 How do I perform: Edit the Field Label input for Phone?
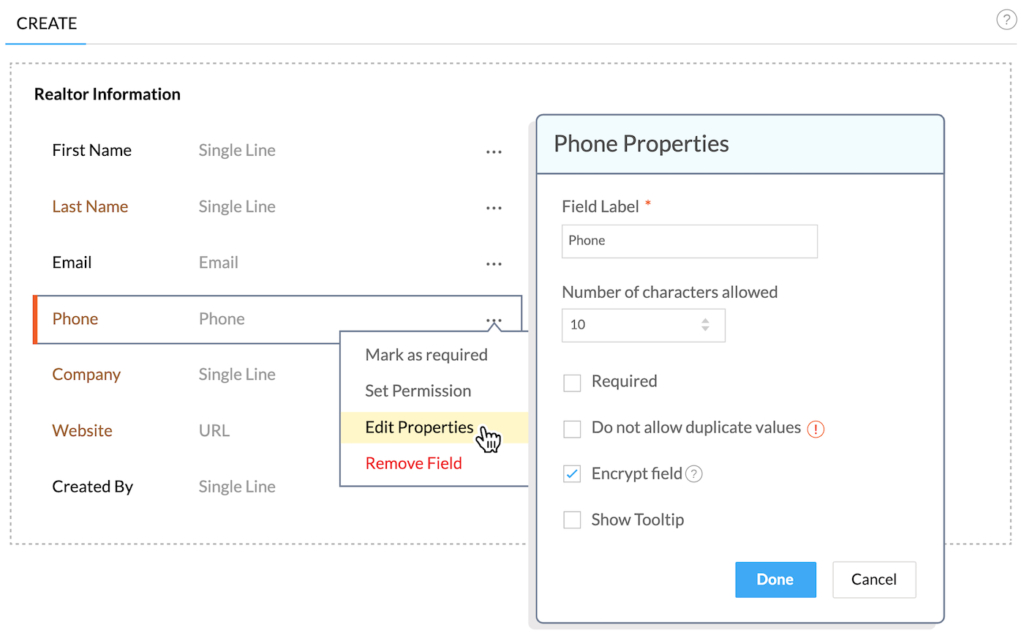(x=689, y=241)
